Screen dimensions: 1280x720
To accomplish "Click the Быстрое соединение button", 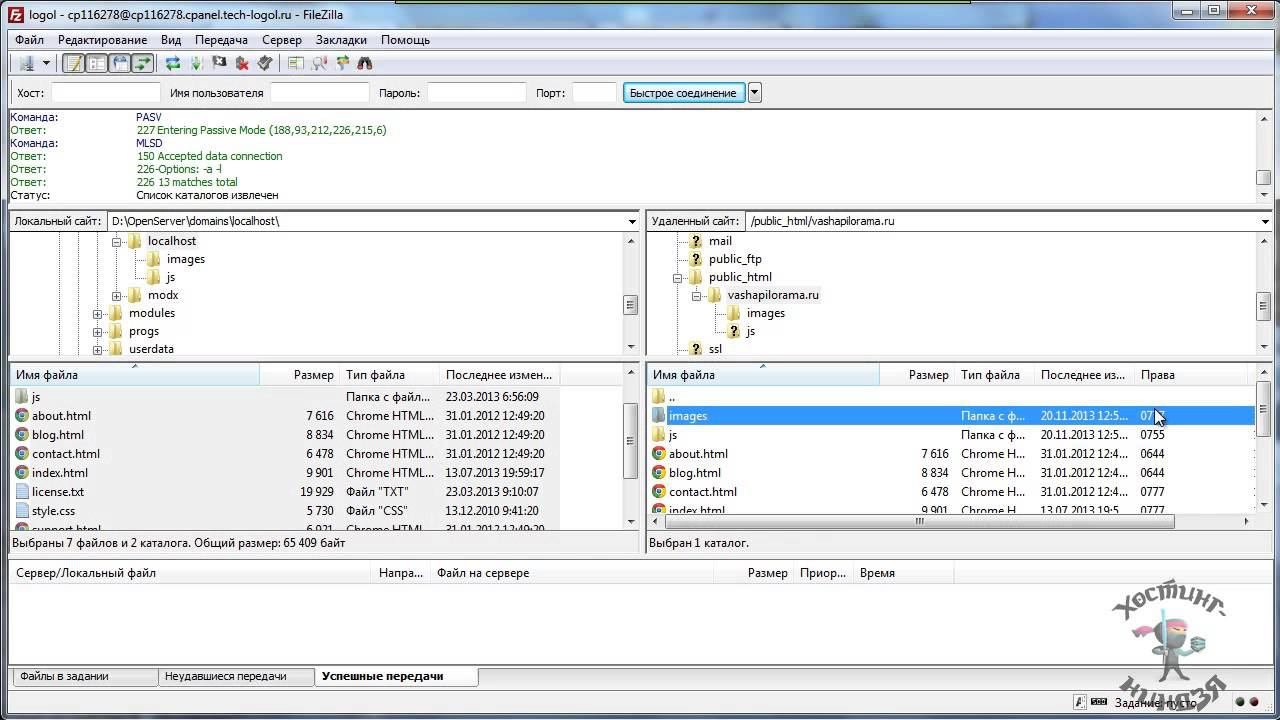I will [x=683, y=93].
